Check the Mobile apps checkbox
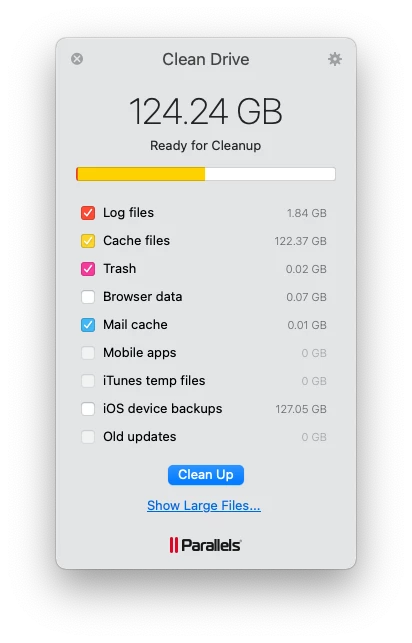Image resolution: width=412 pixels, height=643 pixels. (x=88, y=353)
